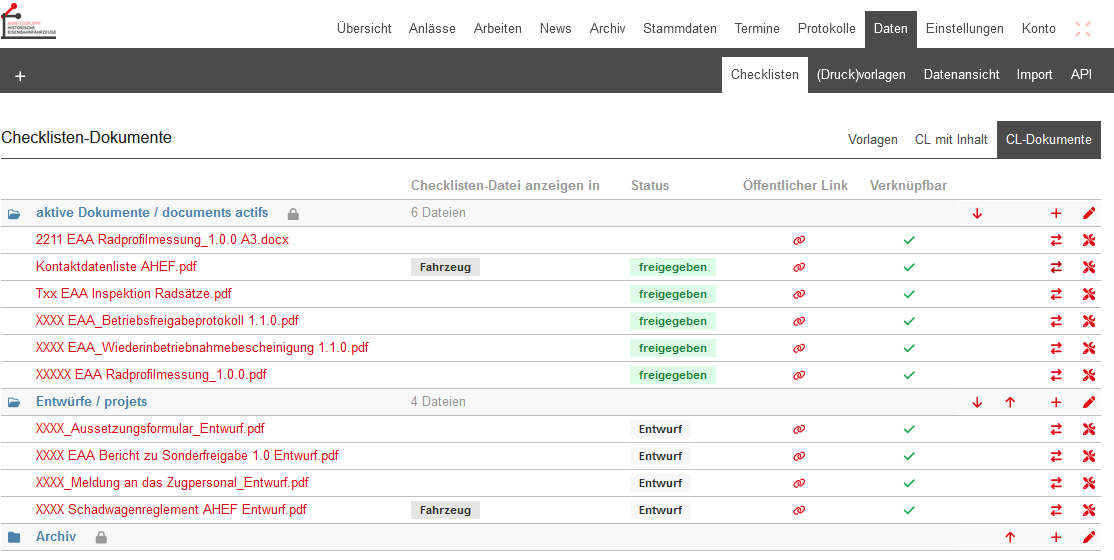Toggle Verknüpfbar checkmark for XXXXX EAA Radprofilmessung_1.0.0.pdf
This screenshot has width=1114, height=560.
point(909,375)
